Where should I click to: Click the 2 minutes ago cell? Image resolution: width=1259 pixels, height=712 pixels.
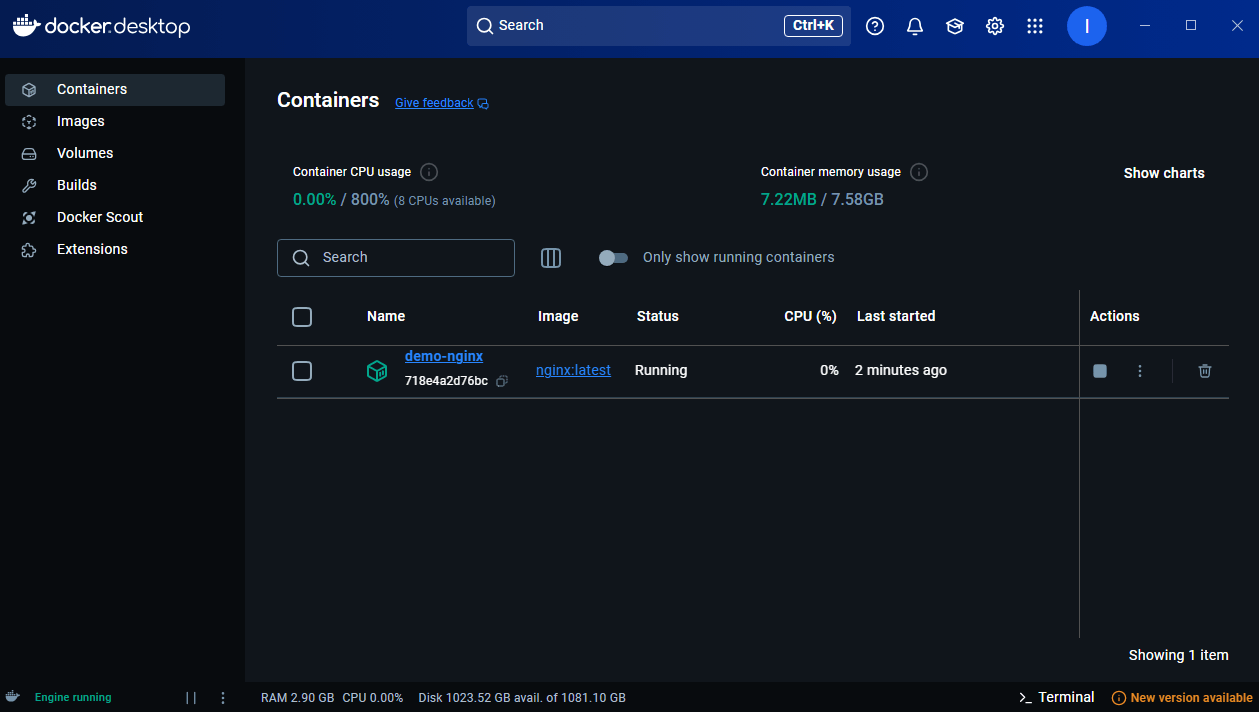[x=901, y=370]
